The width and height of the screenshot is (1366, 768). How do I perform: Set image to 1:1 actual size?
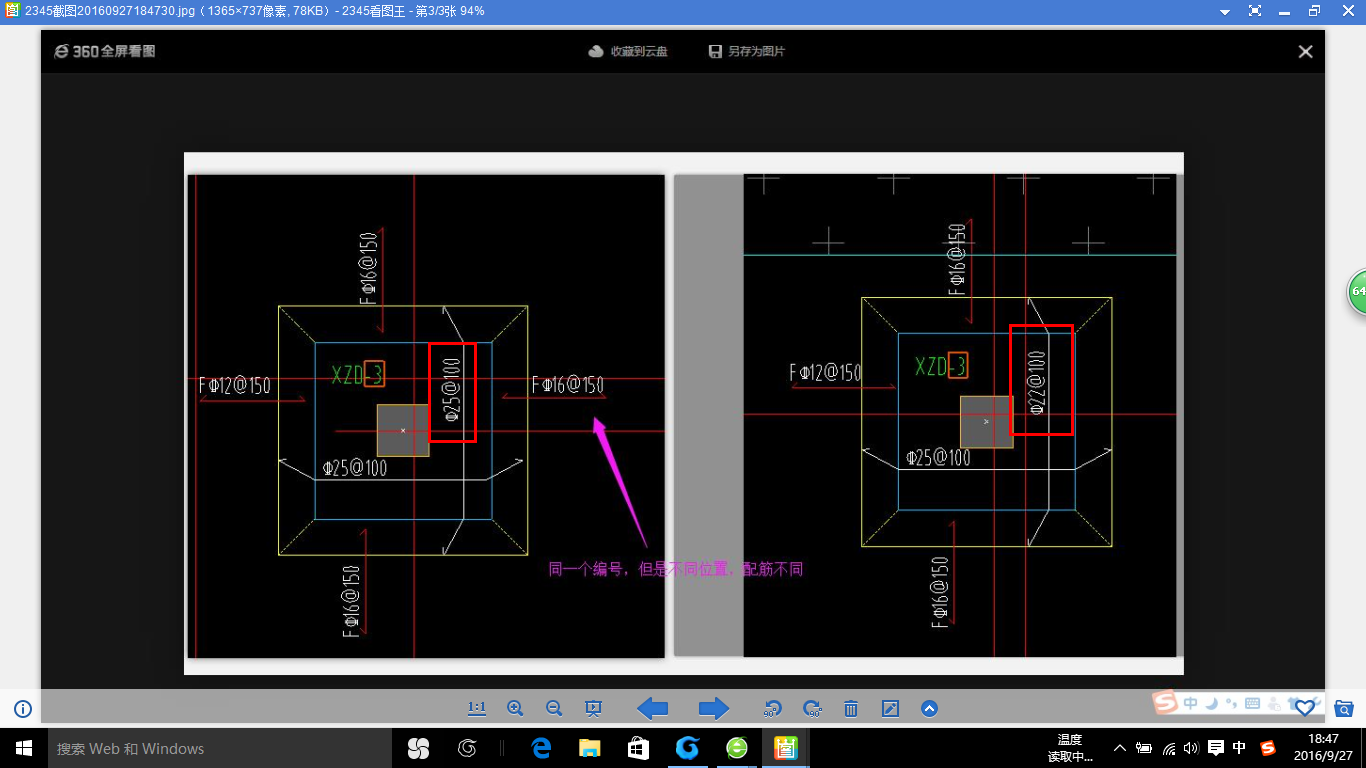477,709
